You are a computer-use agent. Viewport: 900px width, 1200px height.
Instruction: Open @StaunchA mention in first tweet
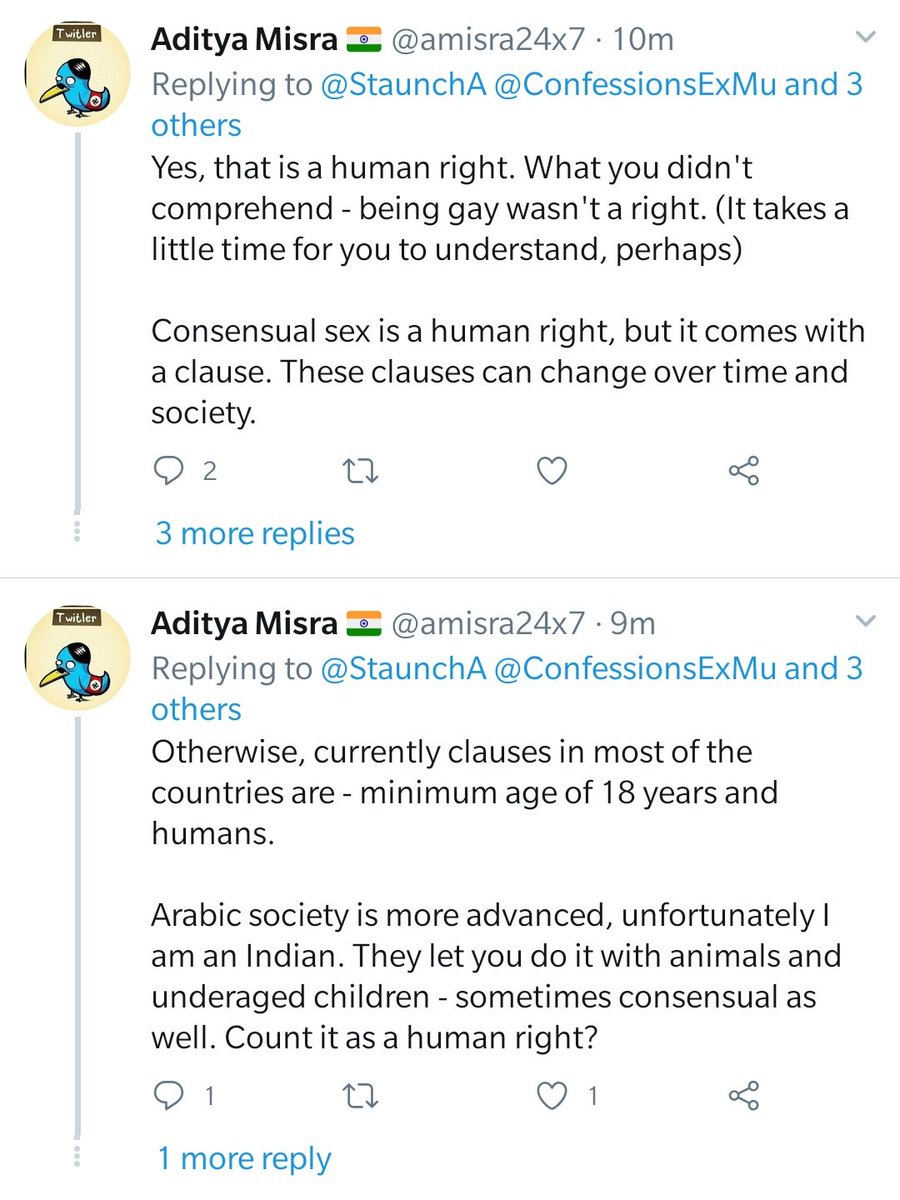[402, 84]
